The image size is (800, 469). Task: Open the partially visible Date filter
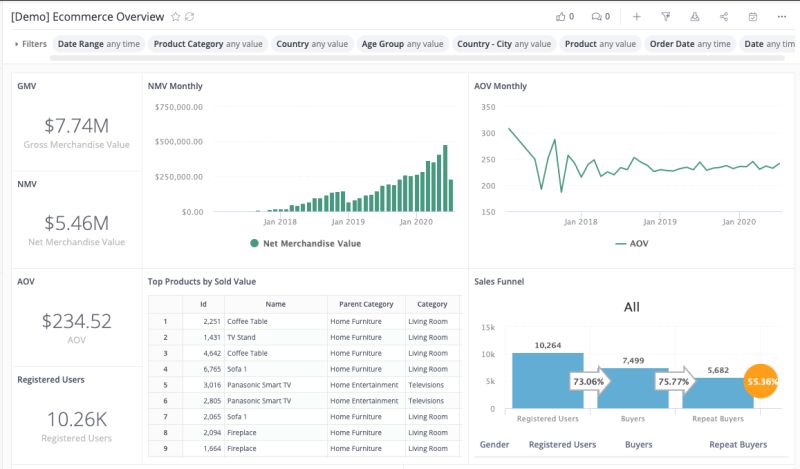[x=769, y=44]
